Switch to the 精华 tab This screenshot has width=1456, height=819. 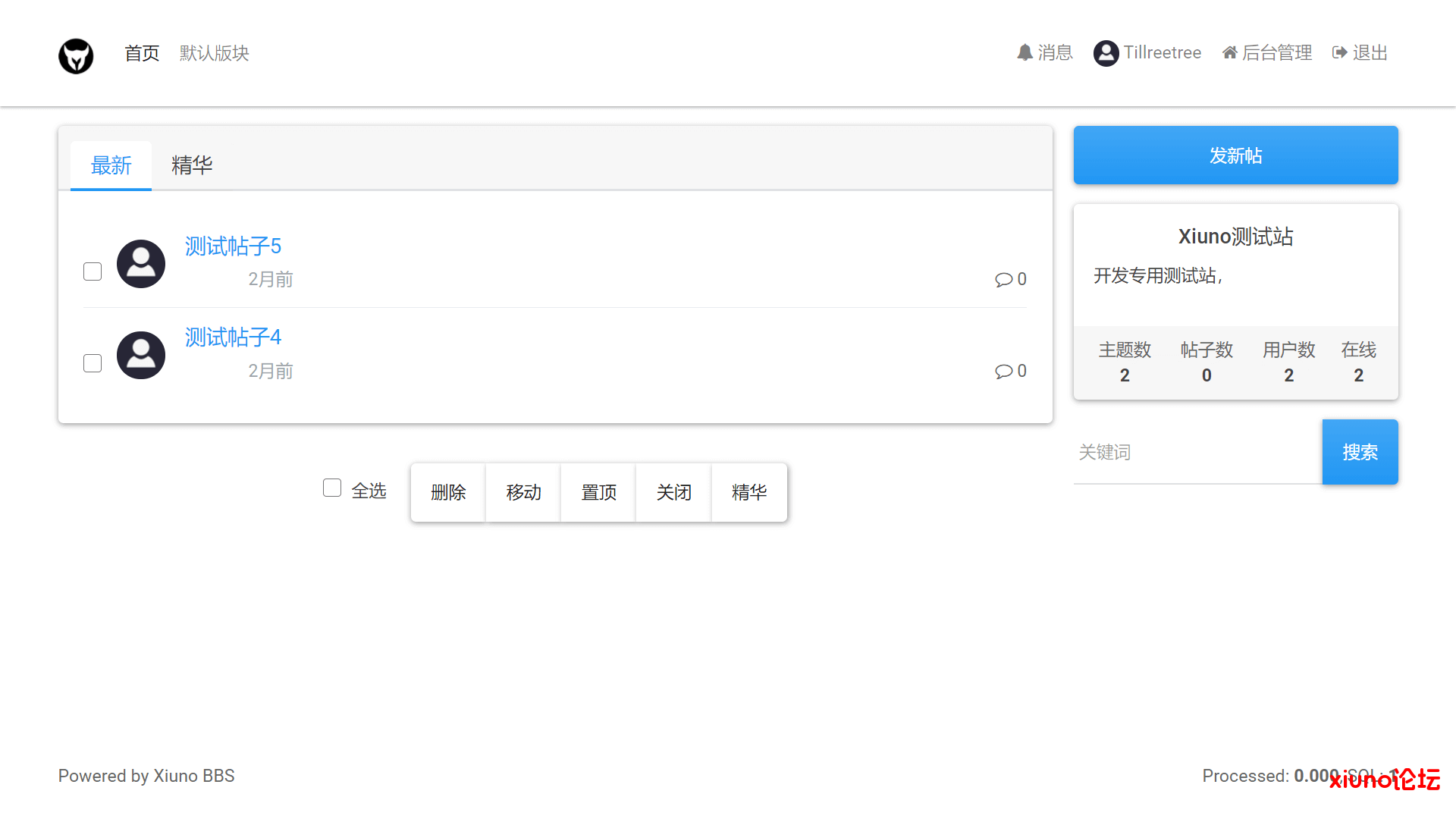pyautogui.click(x=192, y=165)
